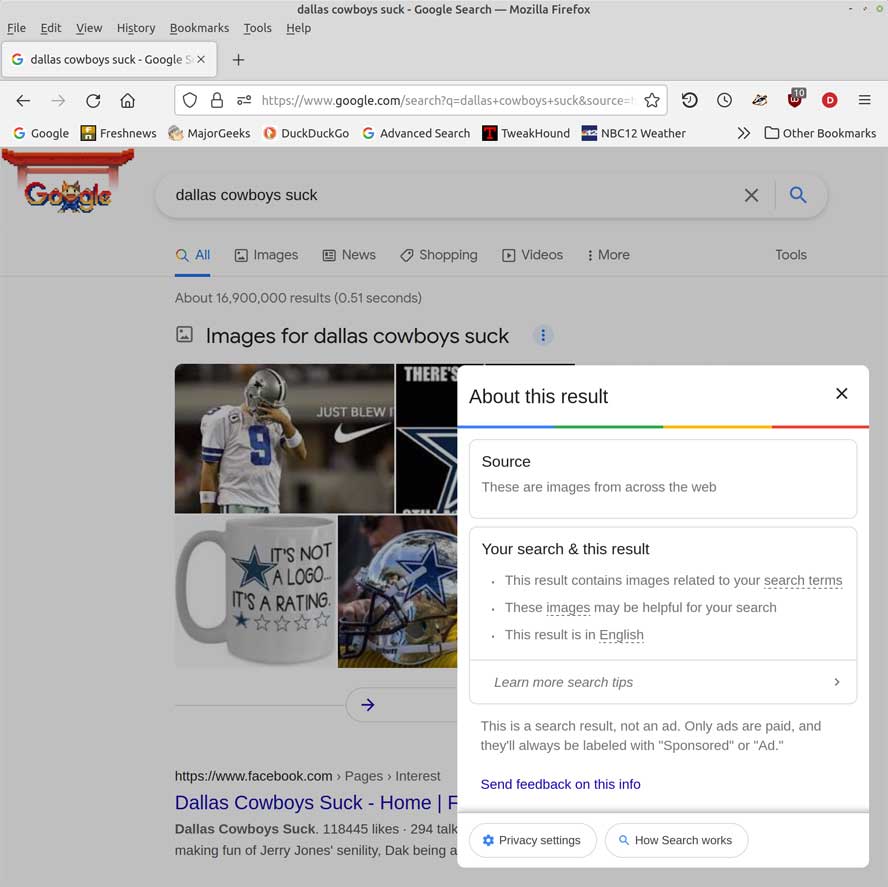Expand Learn more search tips row
888x887 pixels.
[663, 682]
